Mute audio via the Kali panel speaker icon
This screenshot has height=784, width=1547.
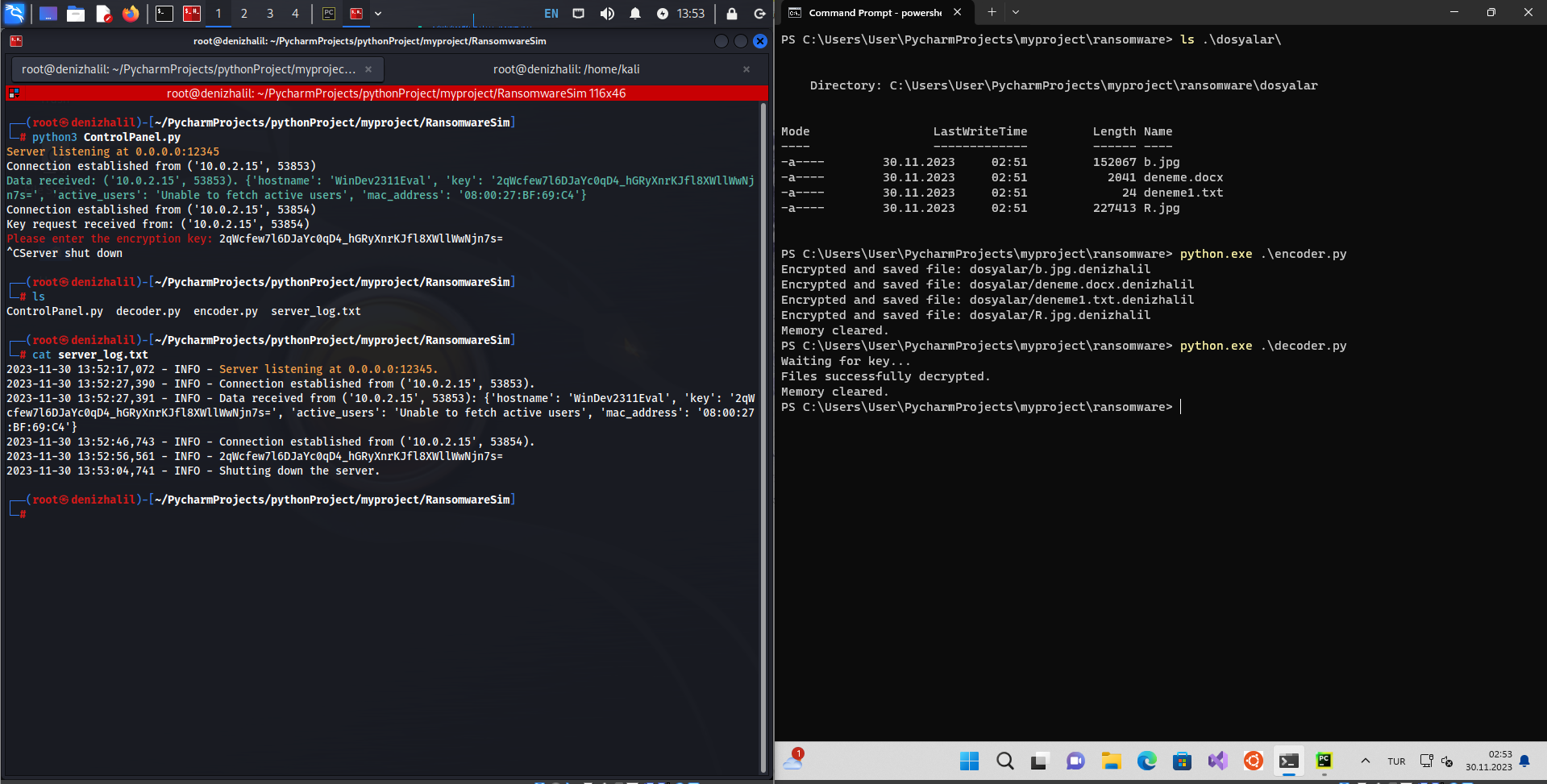tap(607, 13)
